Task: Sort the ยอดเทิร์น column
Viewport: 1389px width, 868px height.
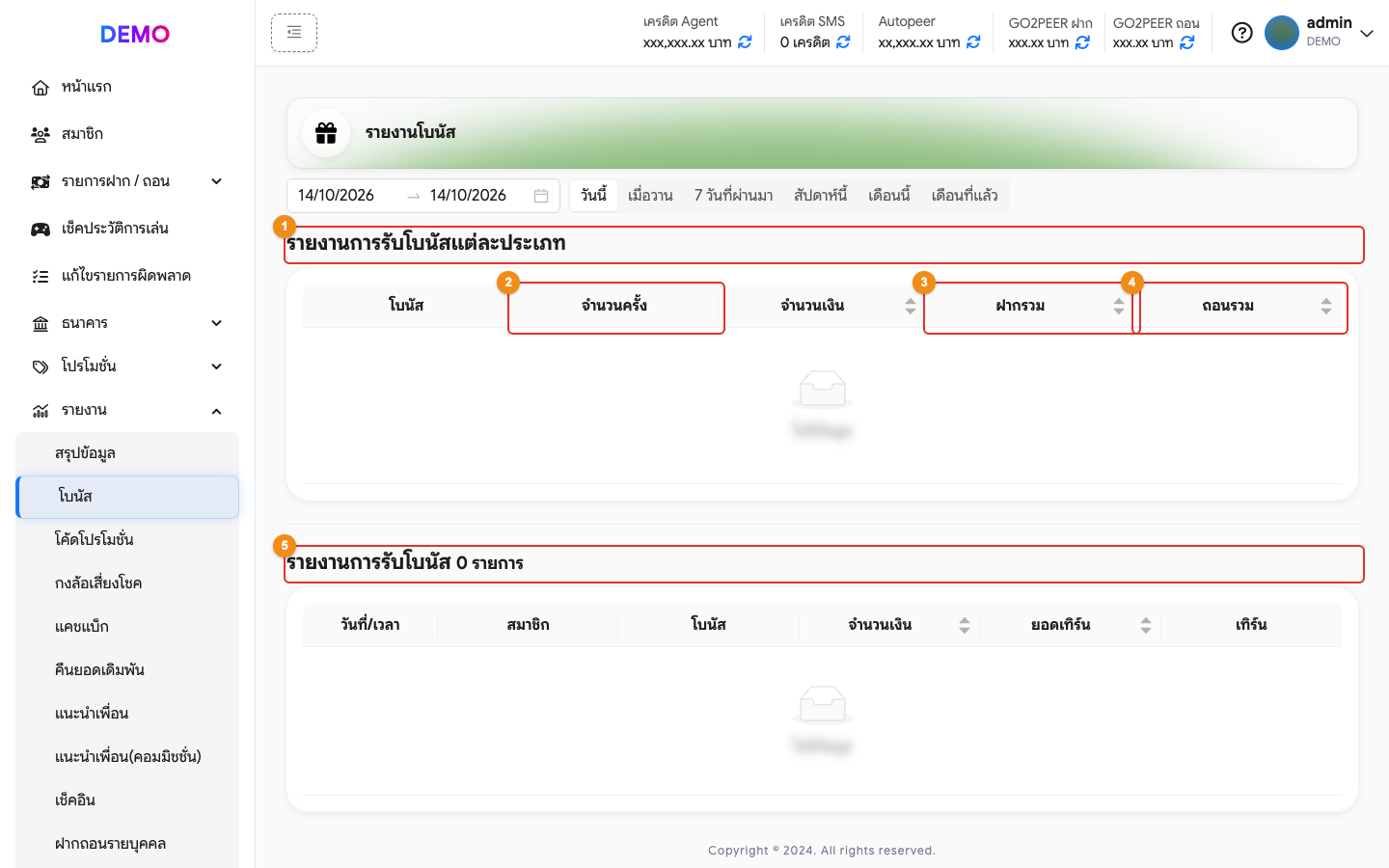Action: tap(1146, 625)
